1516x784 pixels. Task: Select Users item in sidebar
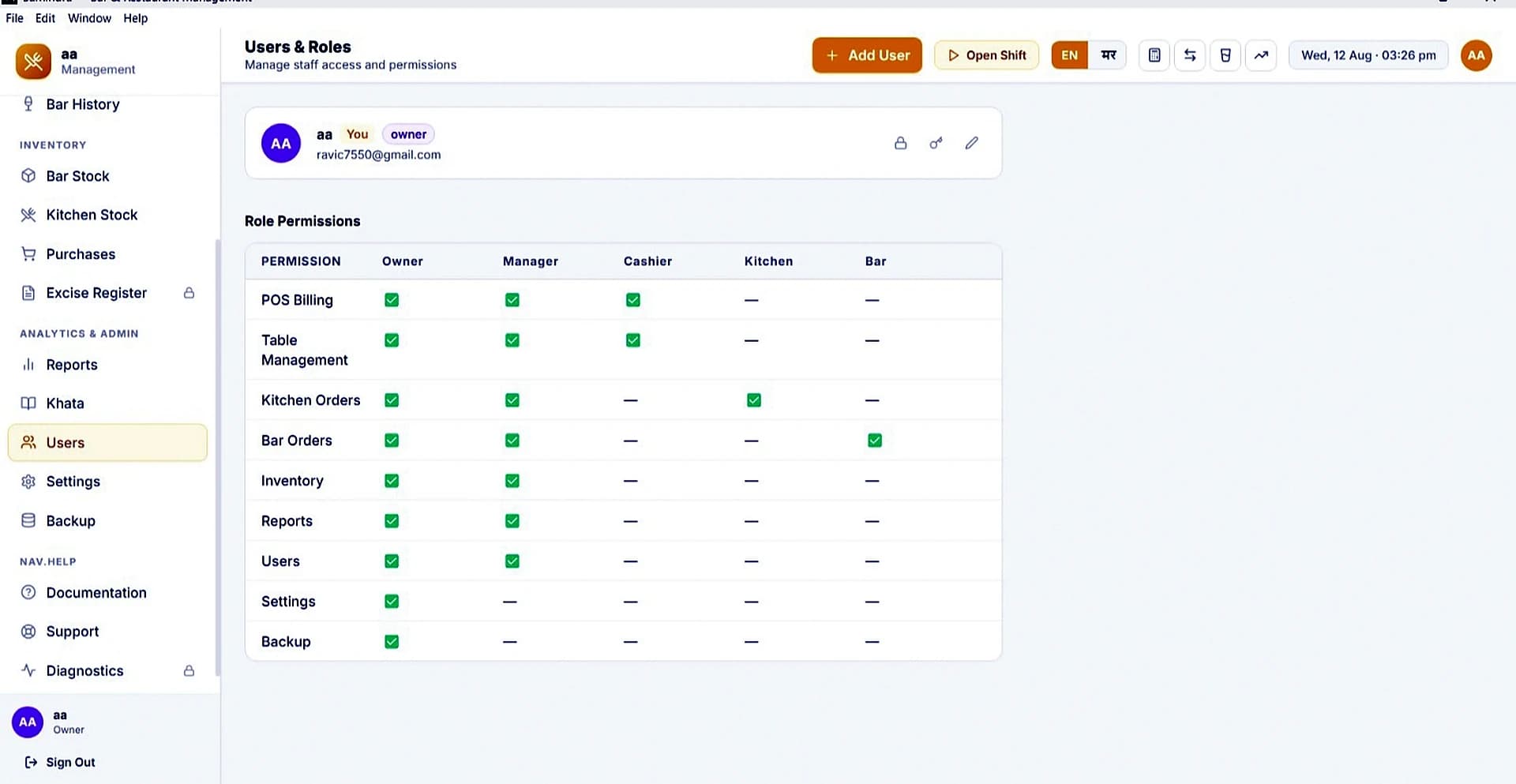coord(107,443)
